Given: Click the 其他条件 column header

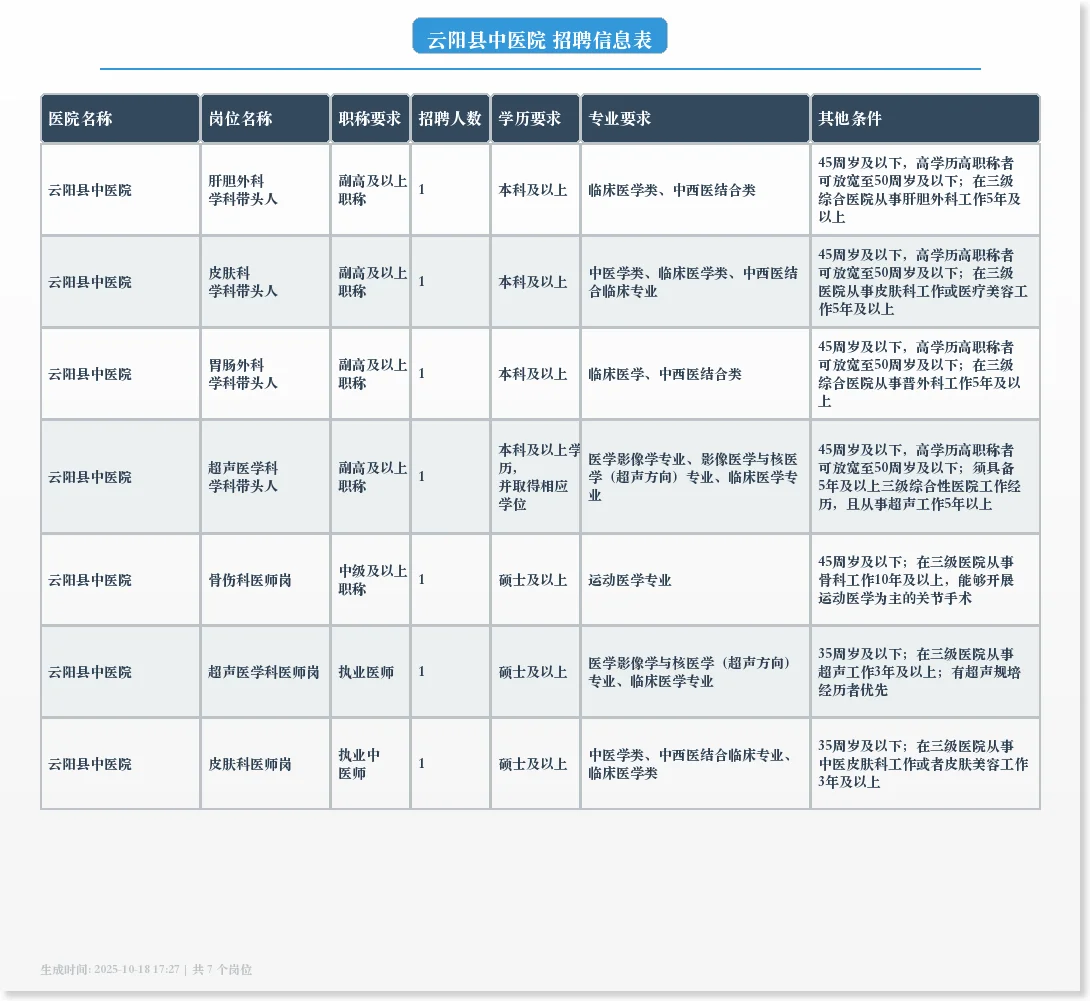Looking at the screenshot, I should pyautogui.click(x=925, y=119).
